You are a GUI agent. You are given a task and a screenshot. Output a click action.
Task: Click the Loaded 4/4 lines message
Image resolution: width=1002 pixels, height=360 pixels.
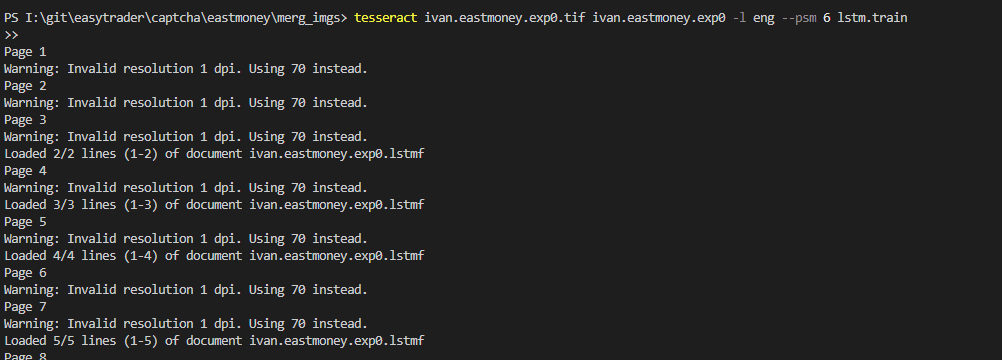pos(214,256)
